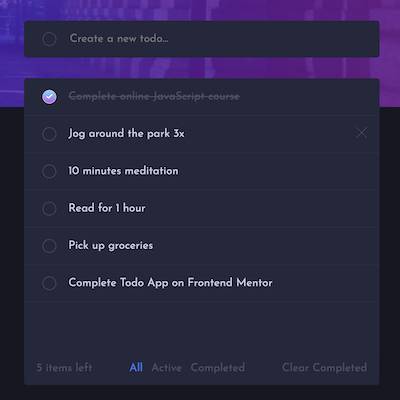
Task: Switch to the Completed filter
Action: point(218,367)
